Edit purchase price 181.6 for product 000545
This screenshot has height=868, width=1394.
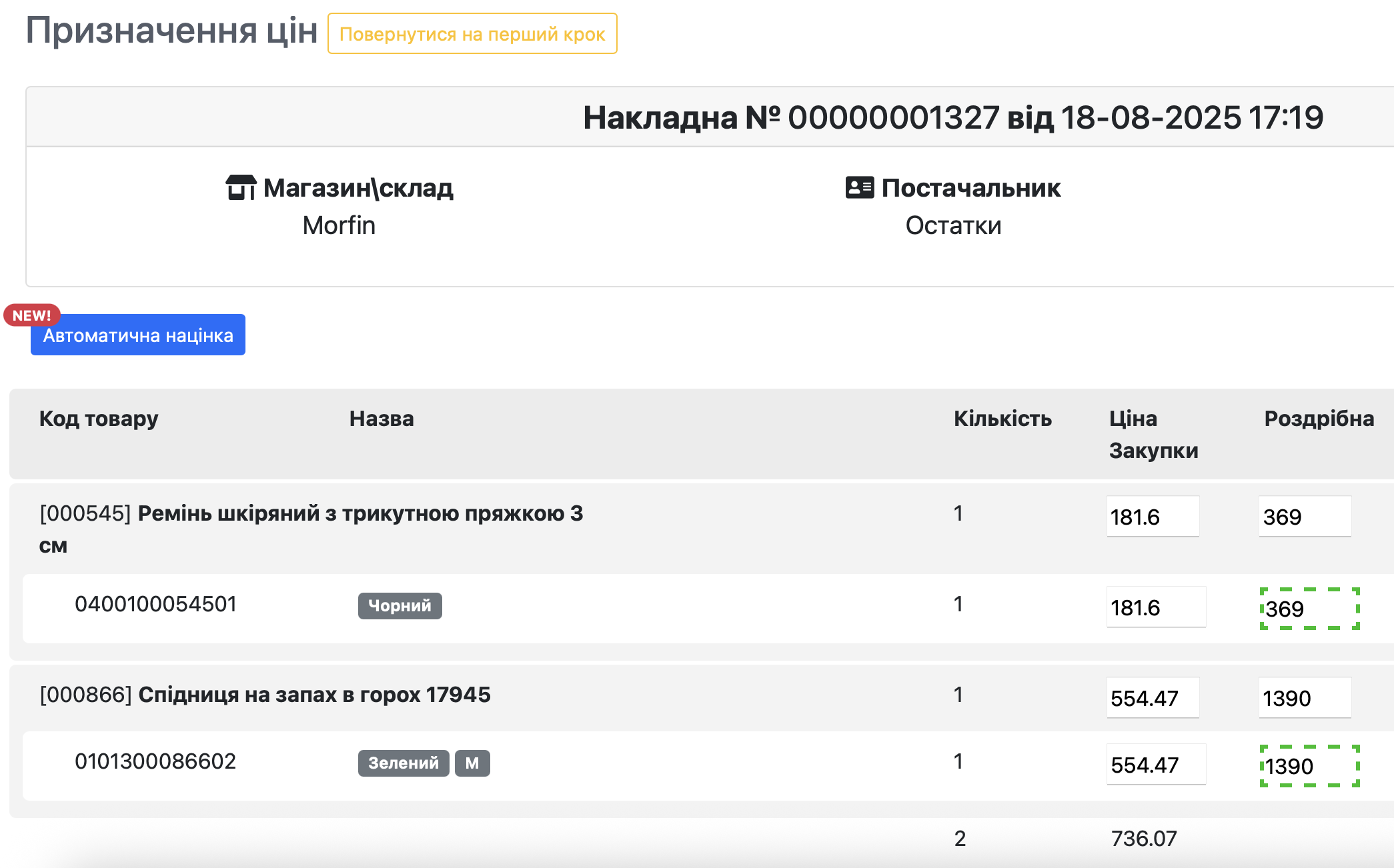click(x=1153, y=517)
